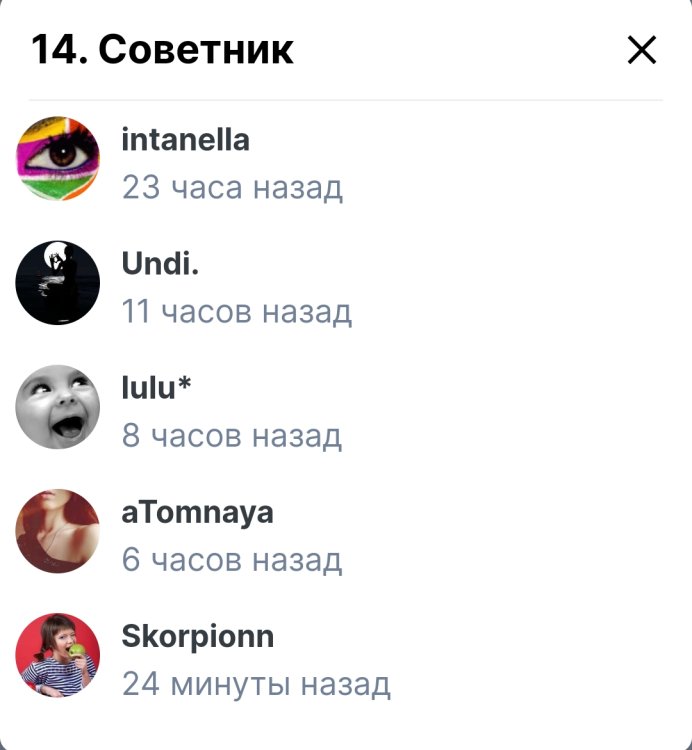
Task: Select the aTomnaya username
Action: (198, 513)
